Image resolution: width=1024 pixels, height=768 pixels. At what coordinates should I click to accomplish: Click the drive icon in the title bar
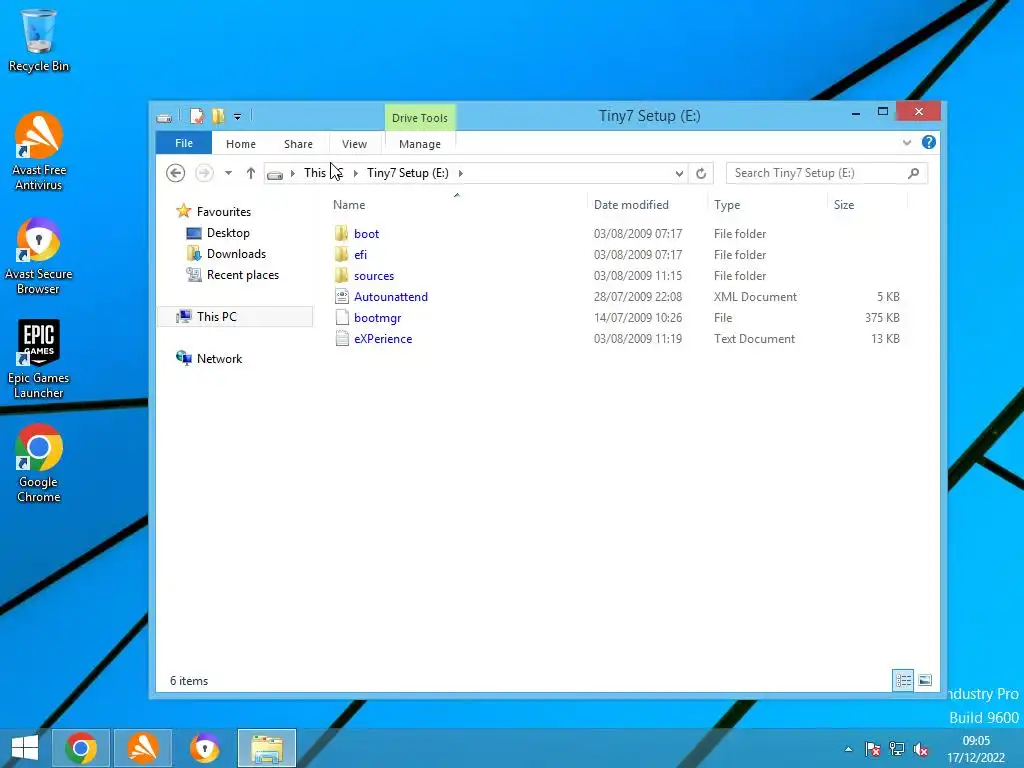pos(164,118)
